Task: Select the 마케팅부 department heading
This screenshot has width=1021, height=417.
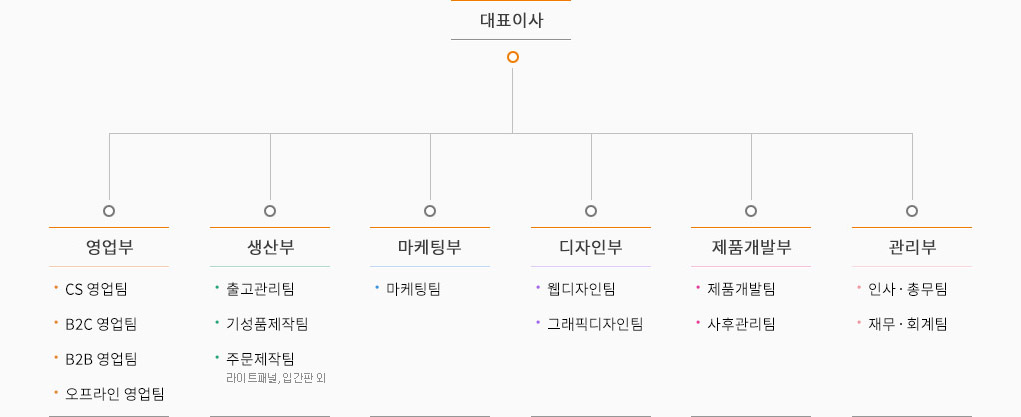Action: click(430, 247)
